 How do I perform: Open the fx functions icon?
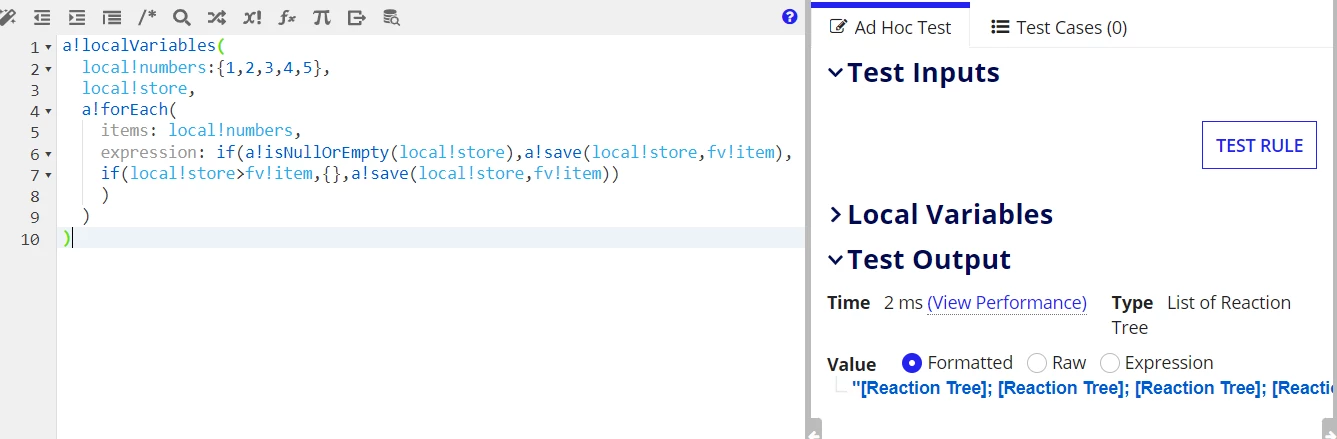pos(286,17)
